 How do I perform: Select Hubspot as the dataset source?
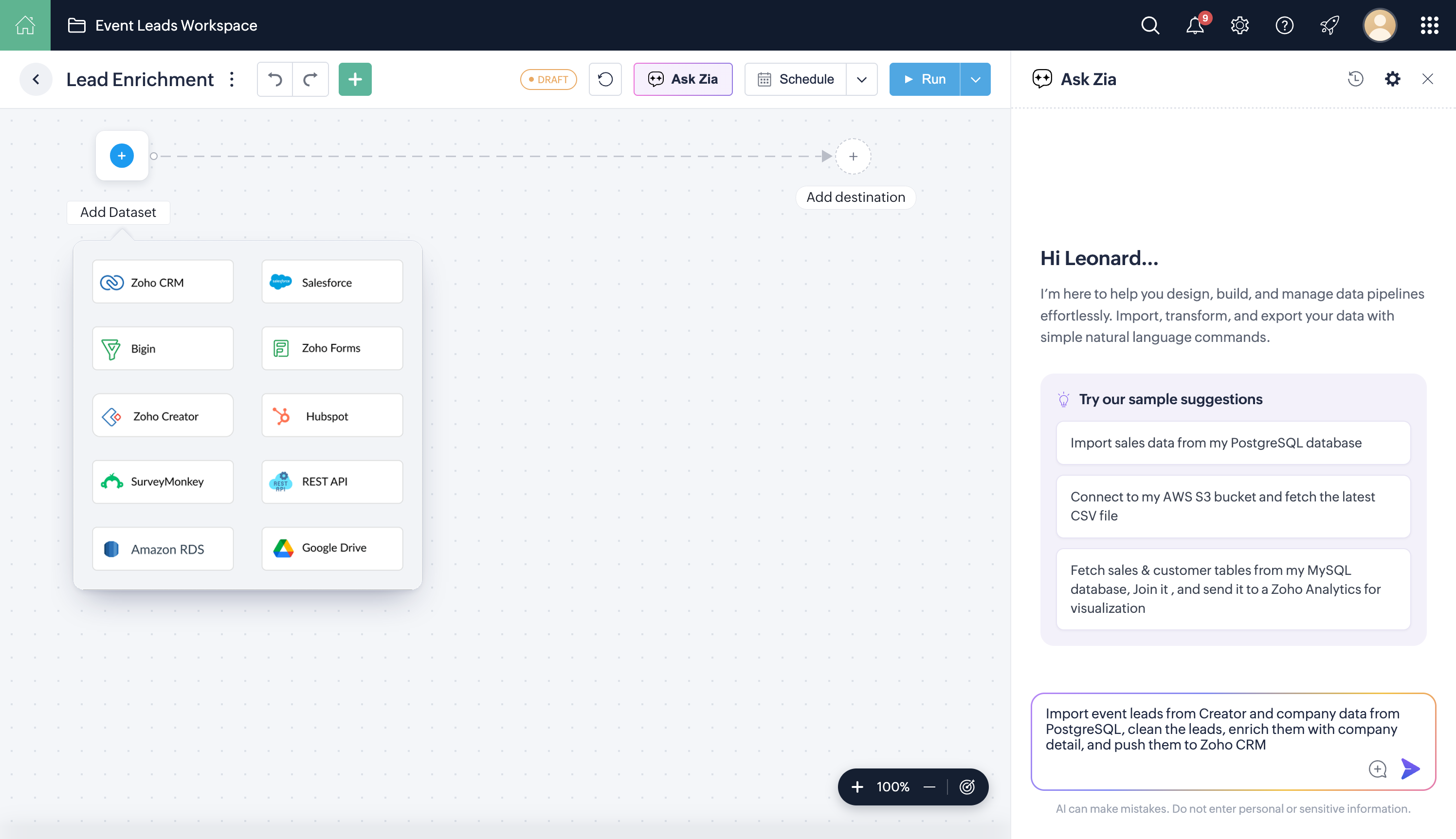[332, 415]
